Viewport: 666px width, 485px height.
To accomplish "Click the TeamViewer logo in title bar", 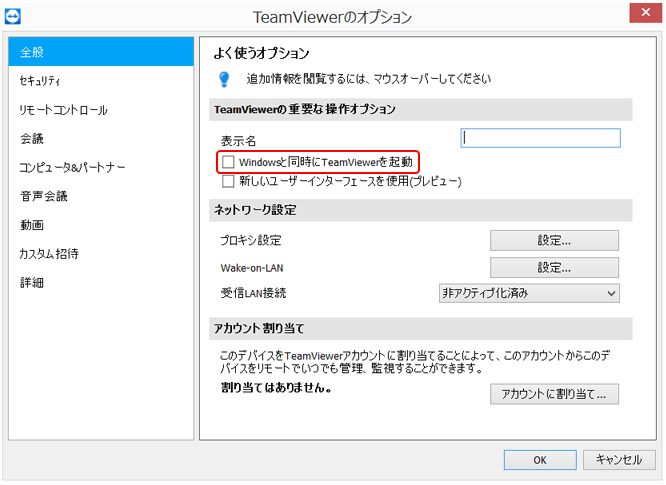I will (13, 16).
